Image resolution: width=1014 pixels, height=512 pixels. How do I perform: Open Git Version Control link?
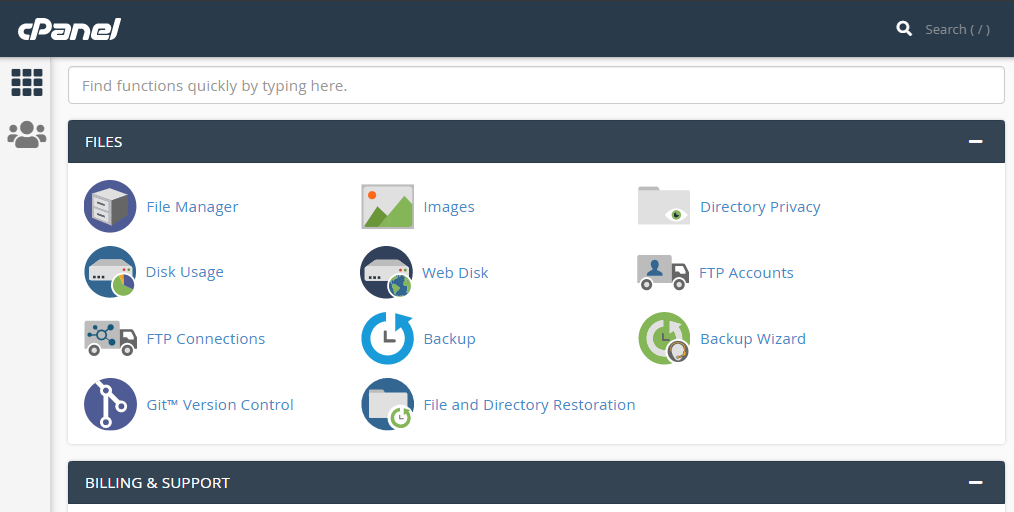(x=220, y=405)
